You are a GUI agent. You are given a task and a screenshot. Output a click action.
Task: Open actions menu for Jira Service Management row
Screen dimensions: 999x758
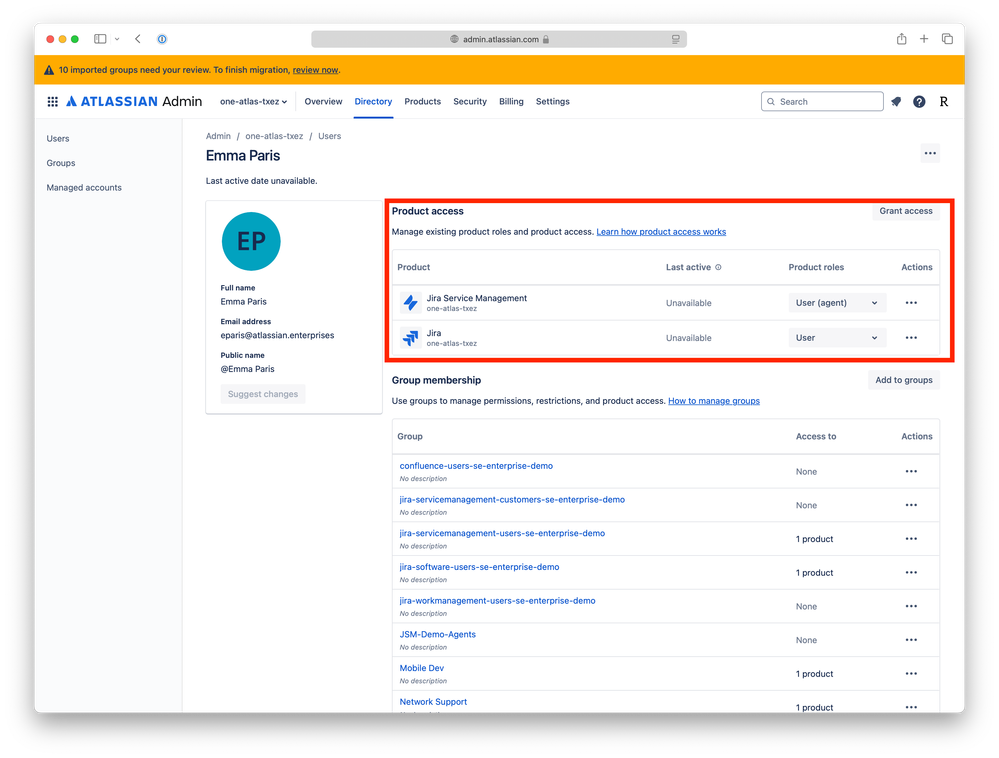click(x=911, y=303)
